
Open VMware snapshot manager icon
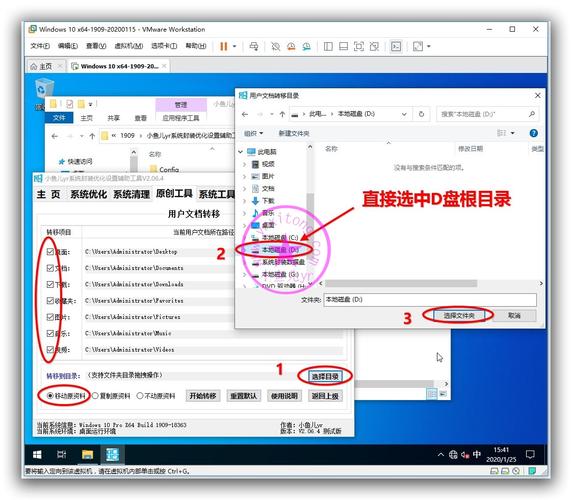[x=306, y=46]
